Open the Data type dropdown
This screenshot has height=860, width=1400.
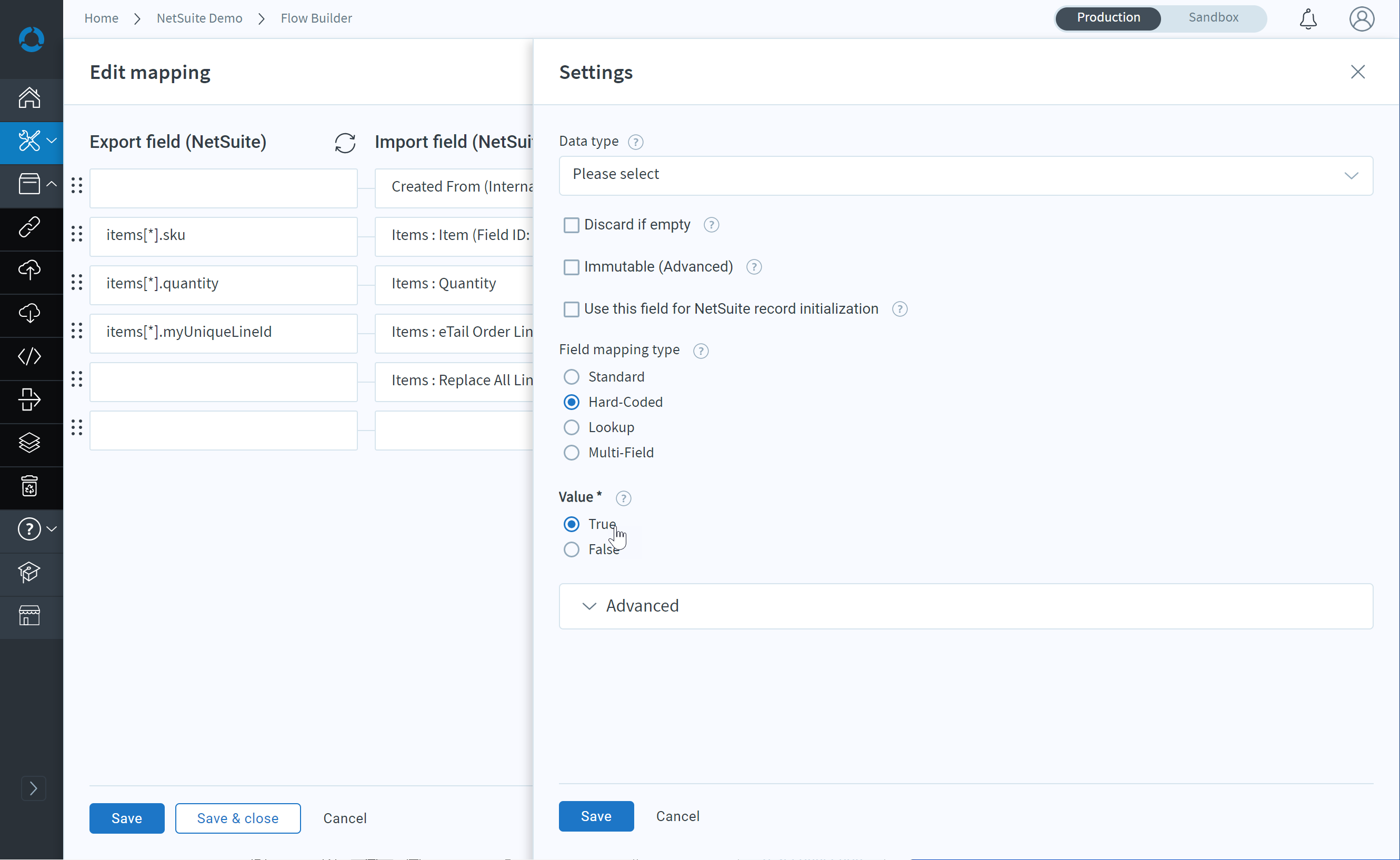coord(966,175)
